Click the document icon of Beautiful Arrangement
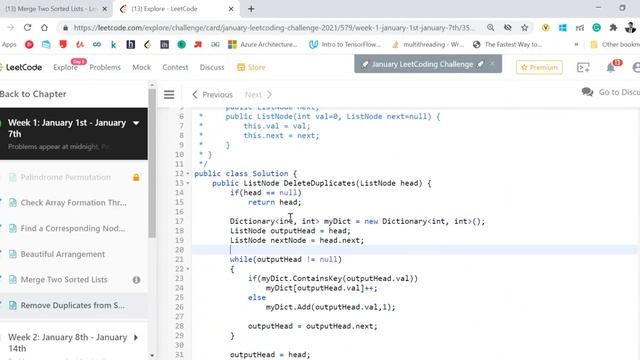Viewport: 640px width, 360px height. (13, 254)
